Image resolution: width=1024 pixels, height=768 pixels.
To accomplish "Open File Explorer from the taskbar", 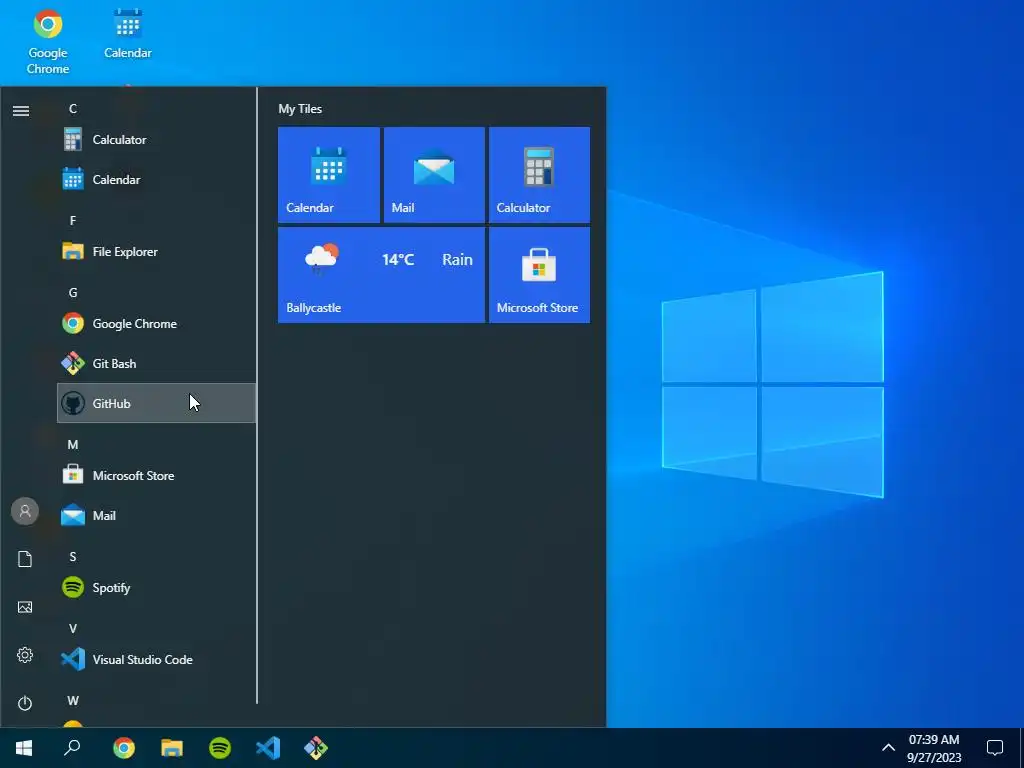I will [x=172, y=748].
